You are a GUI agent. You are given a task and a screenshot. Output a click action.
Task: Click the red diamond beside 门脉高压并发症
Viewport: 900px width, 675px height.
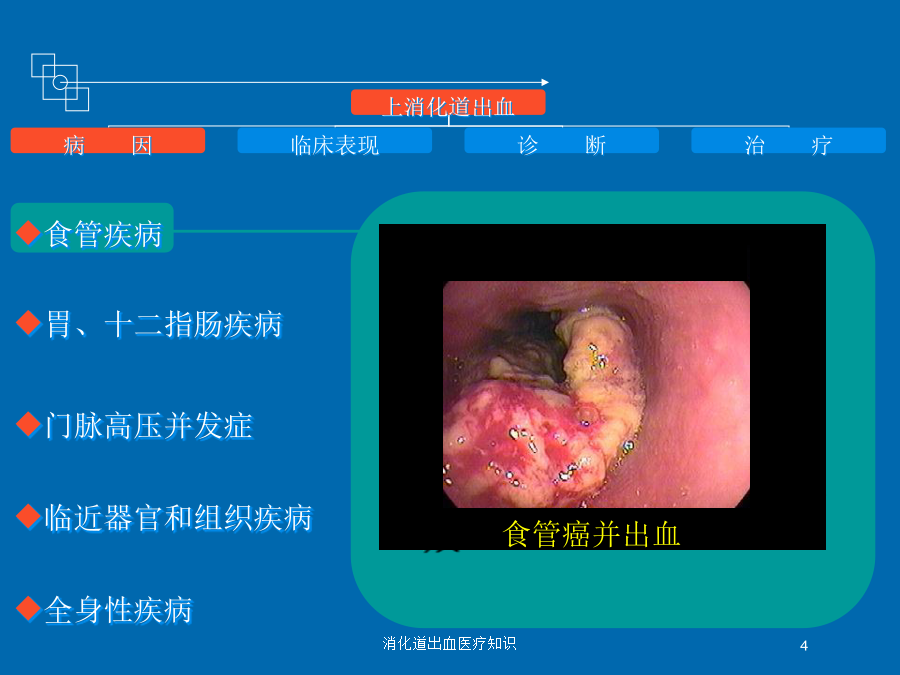[28, 425]
